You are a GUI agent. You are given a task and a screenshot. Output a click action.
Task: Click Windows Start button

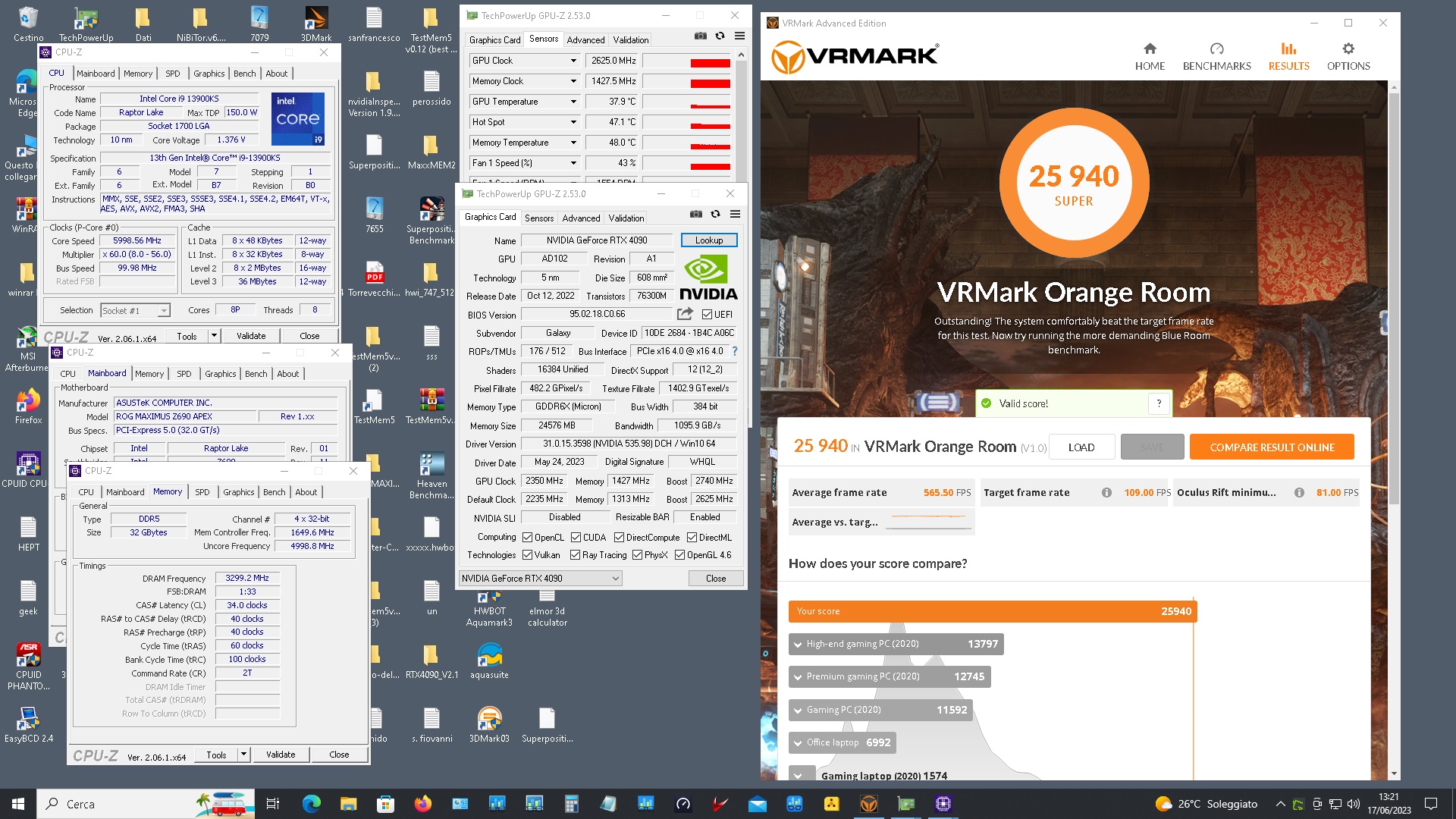point(18,804)
